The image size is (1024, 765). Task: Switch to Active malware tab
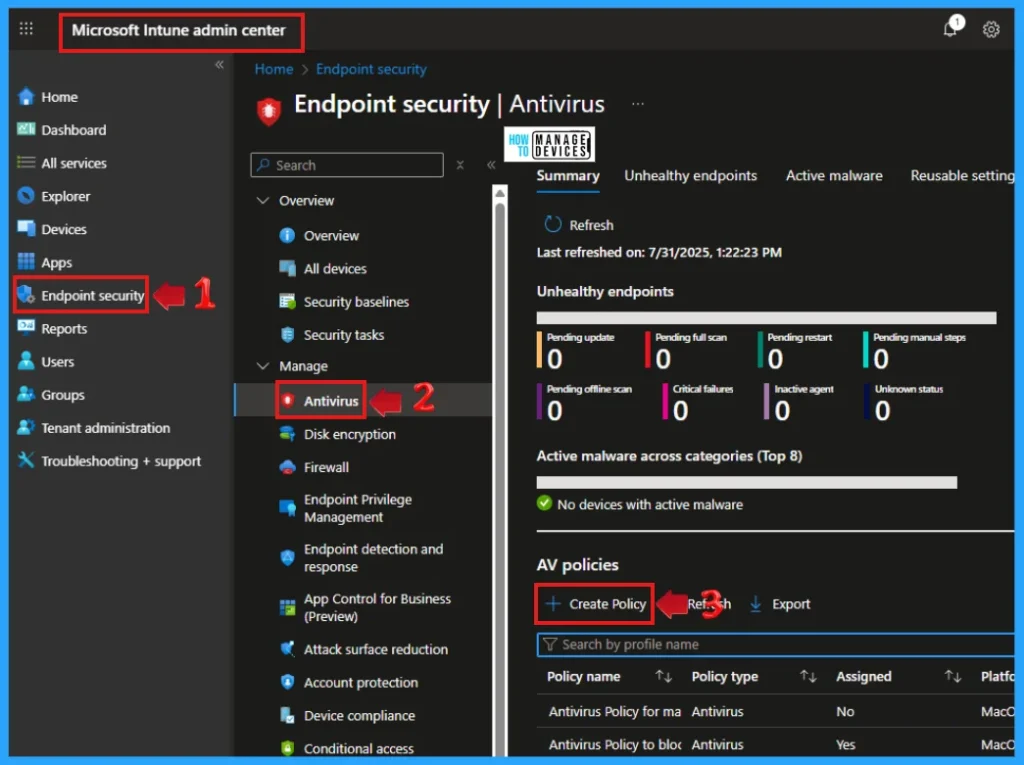(x=834, y=176)
